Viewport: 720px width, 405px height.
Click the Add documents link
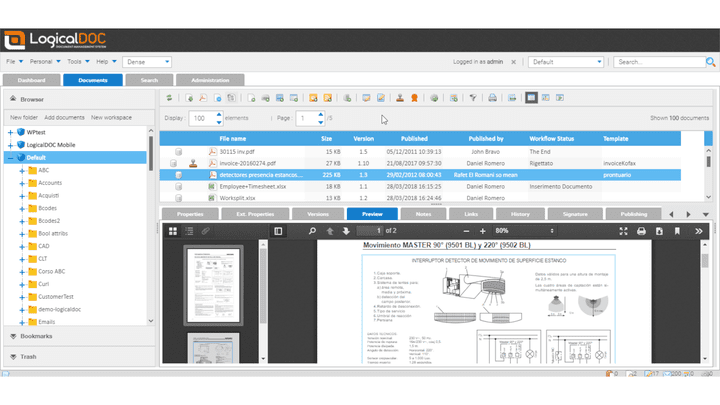(64, 117)
